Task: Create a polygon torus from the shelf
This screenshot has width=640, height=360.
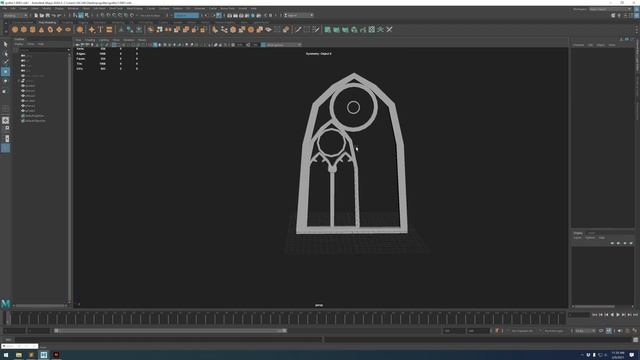Action: (x=50, y=29)
